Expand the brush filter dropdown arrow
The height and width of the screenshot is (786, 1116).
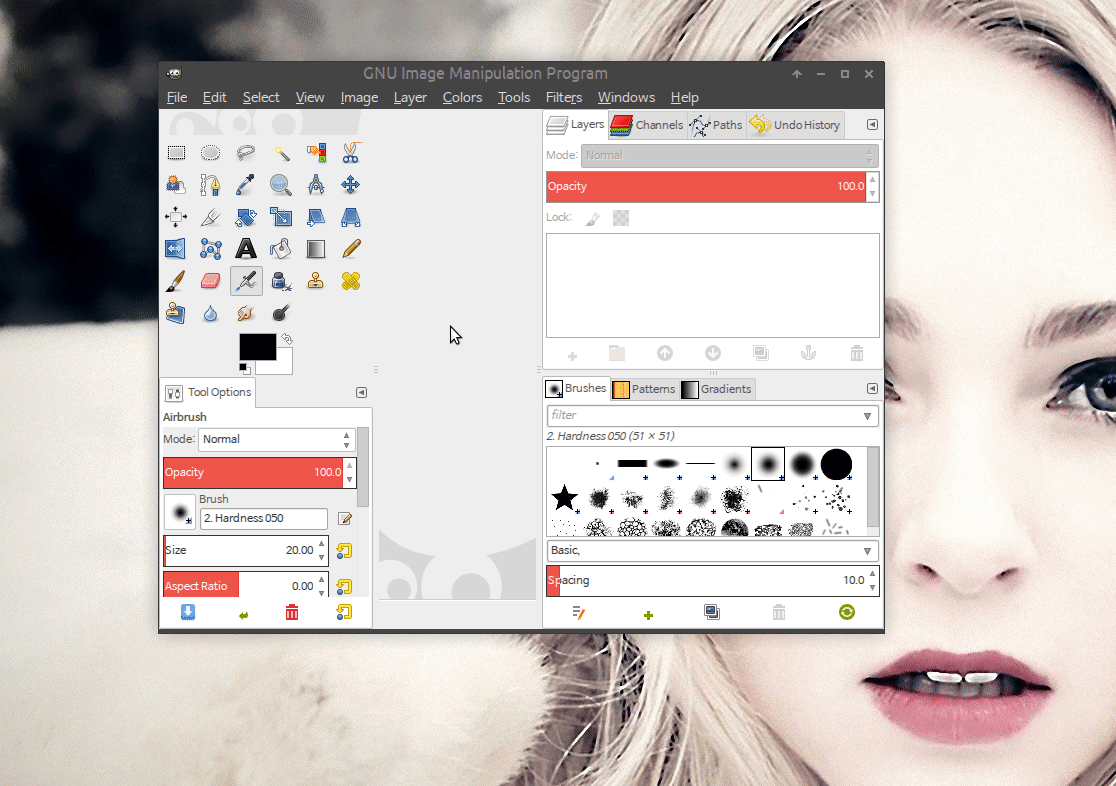coord(867,416)
